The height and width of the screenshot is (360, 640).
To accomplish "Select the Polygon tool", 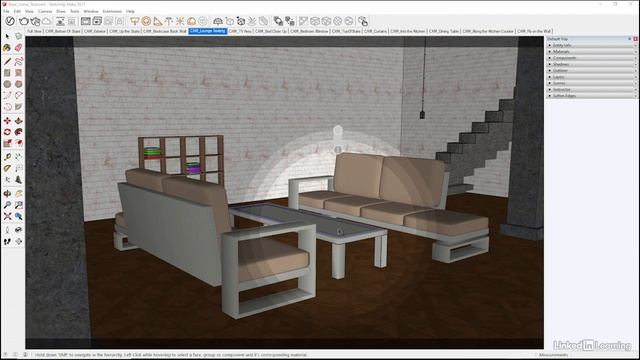I will (18, 84).
